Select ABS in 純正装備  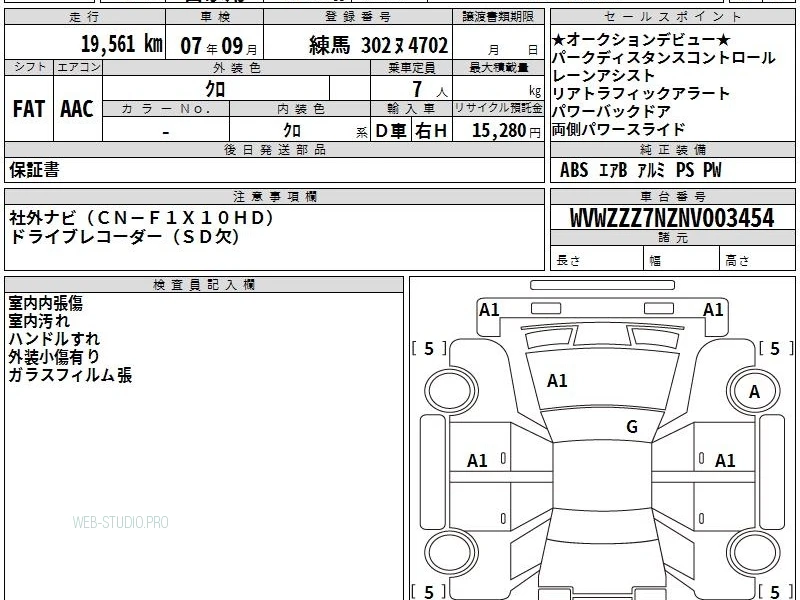[574, 170]
